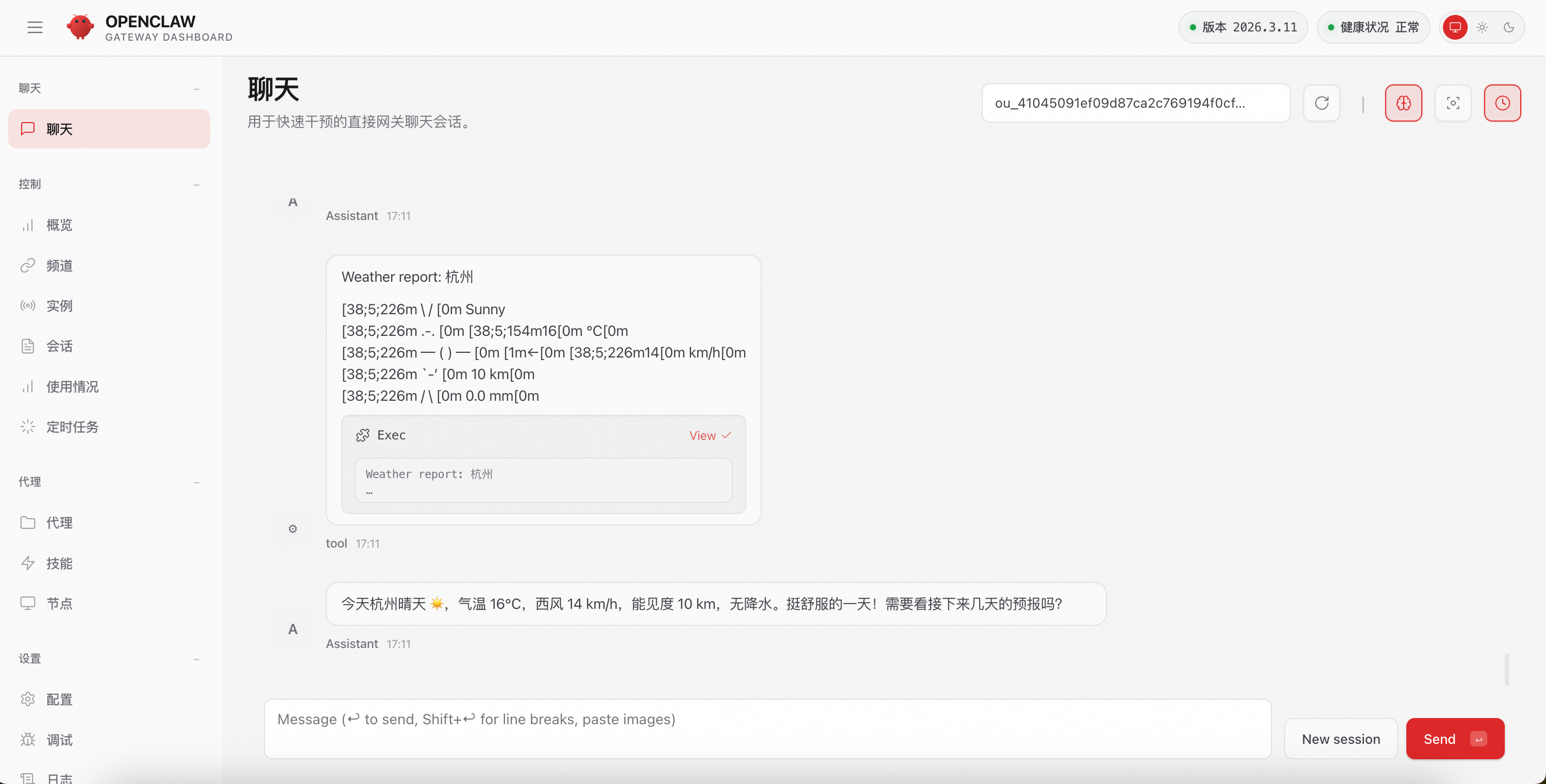Click the Exec puzzle piece icon
The width and height of the screenshot is (1546, 784).
pos(362,435)
